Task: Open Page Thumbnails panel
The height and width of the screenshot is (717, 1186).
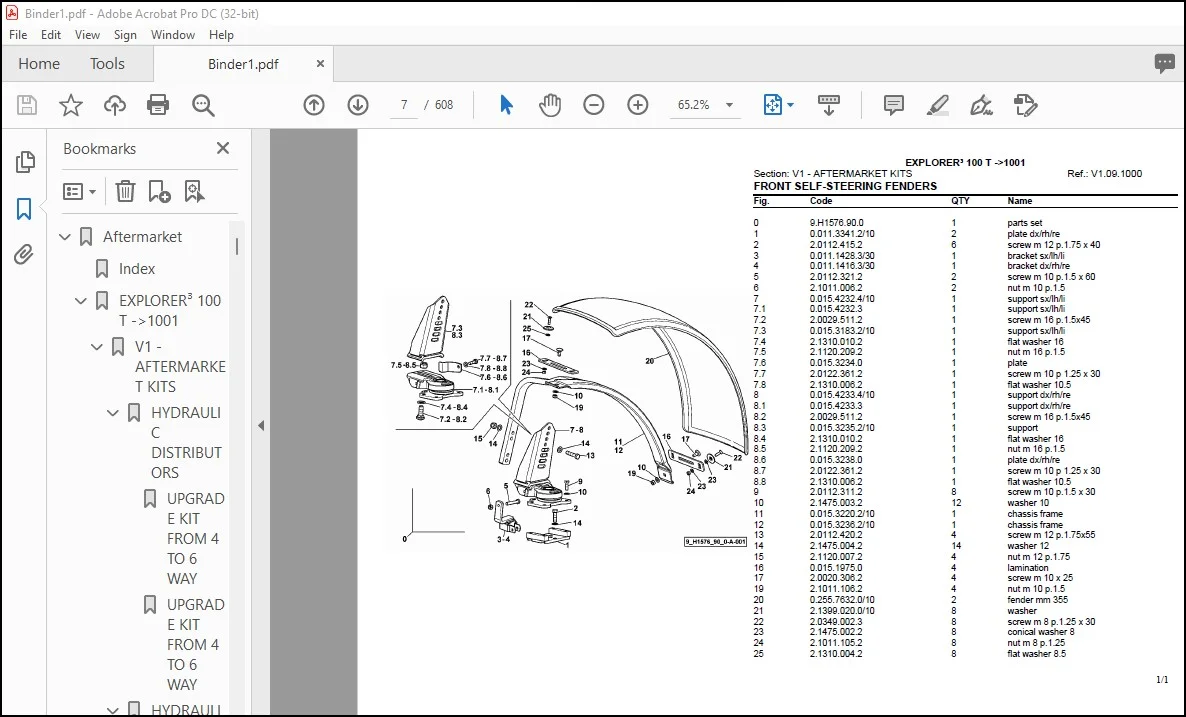Action: (x=25, y=161)
